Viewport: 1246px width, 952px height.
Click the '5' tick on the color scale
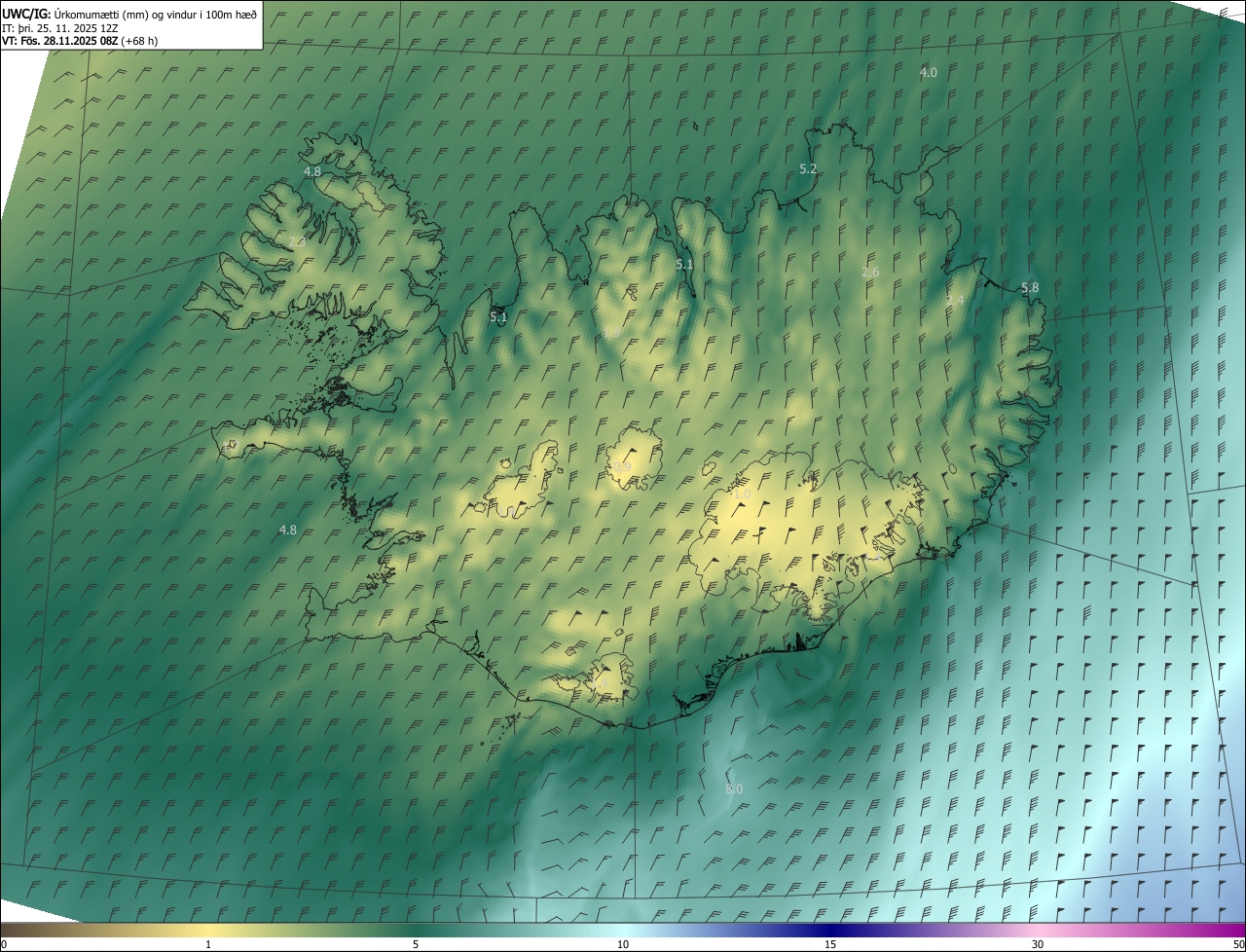click(x=416, y=945)
